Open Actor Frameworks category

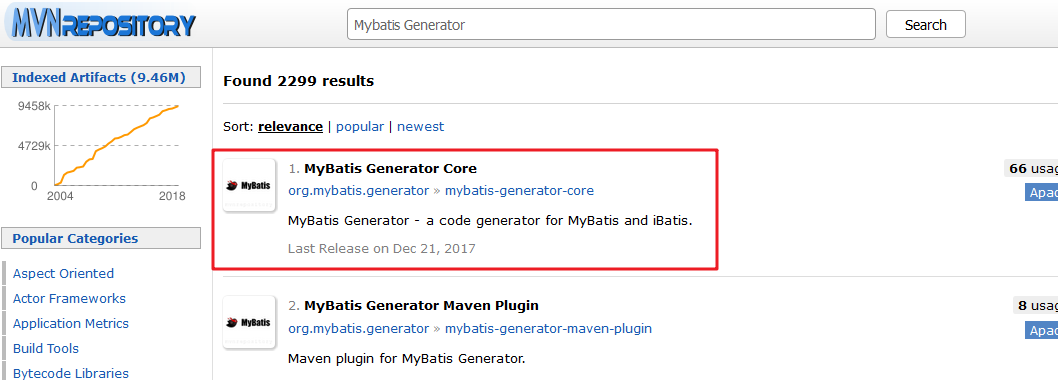click(x=69, y=298)
